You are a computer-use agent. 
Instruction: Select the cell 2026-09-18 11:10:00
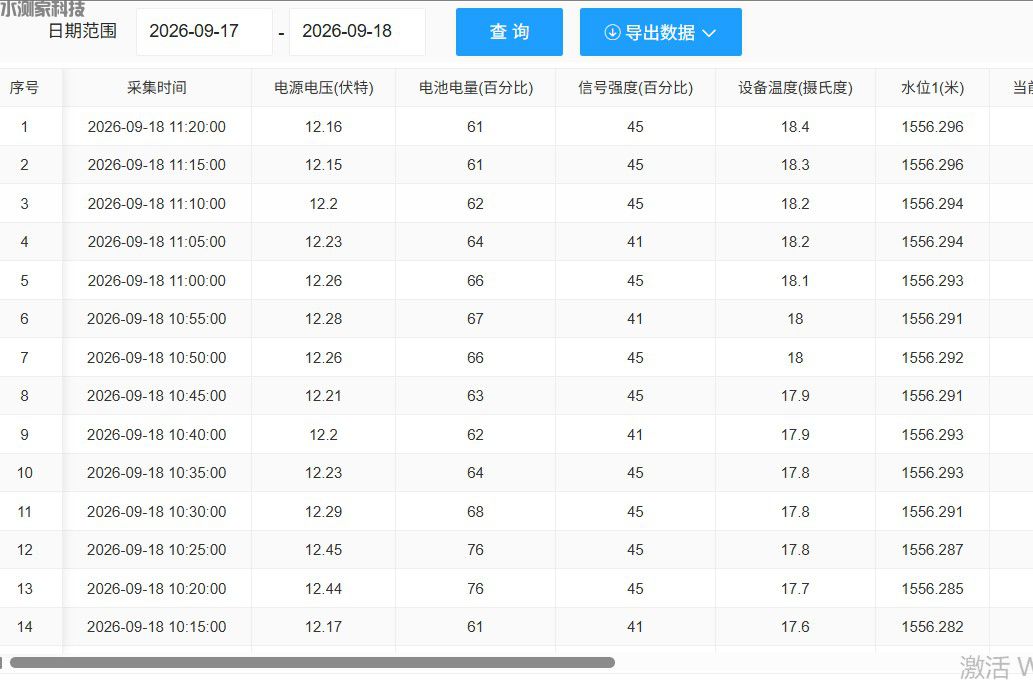pyautogui.click(x=157, y=204)
